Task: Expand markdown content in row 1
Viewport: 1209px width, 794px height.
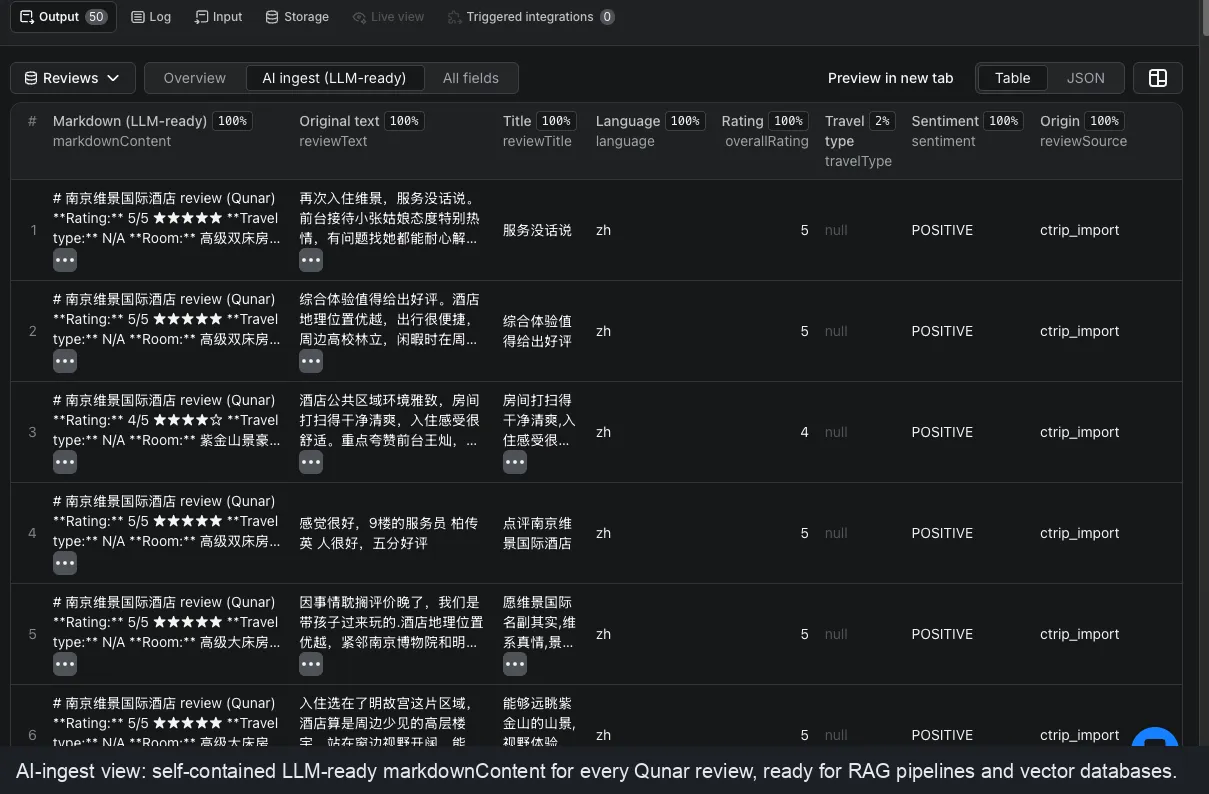Action: 65,260
